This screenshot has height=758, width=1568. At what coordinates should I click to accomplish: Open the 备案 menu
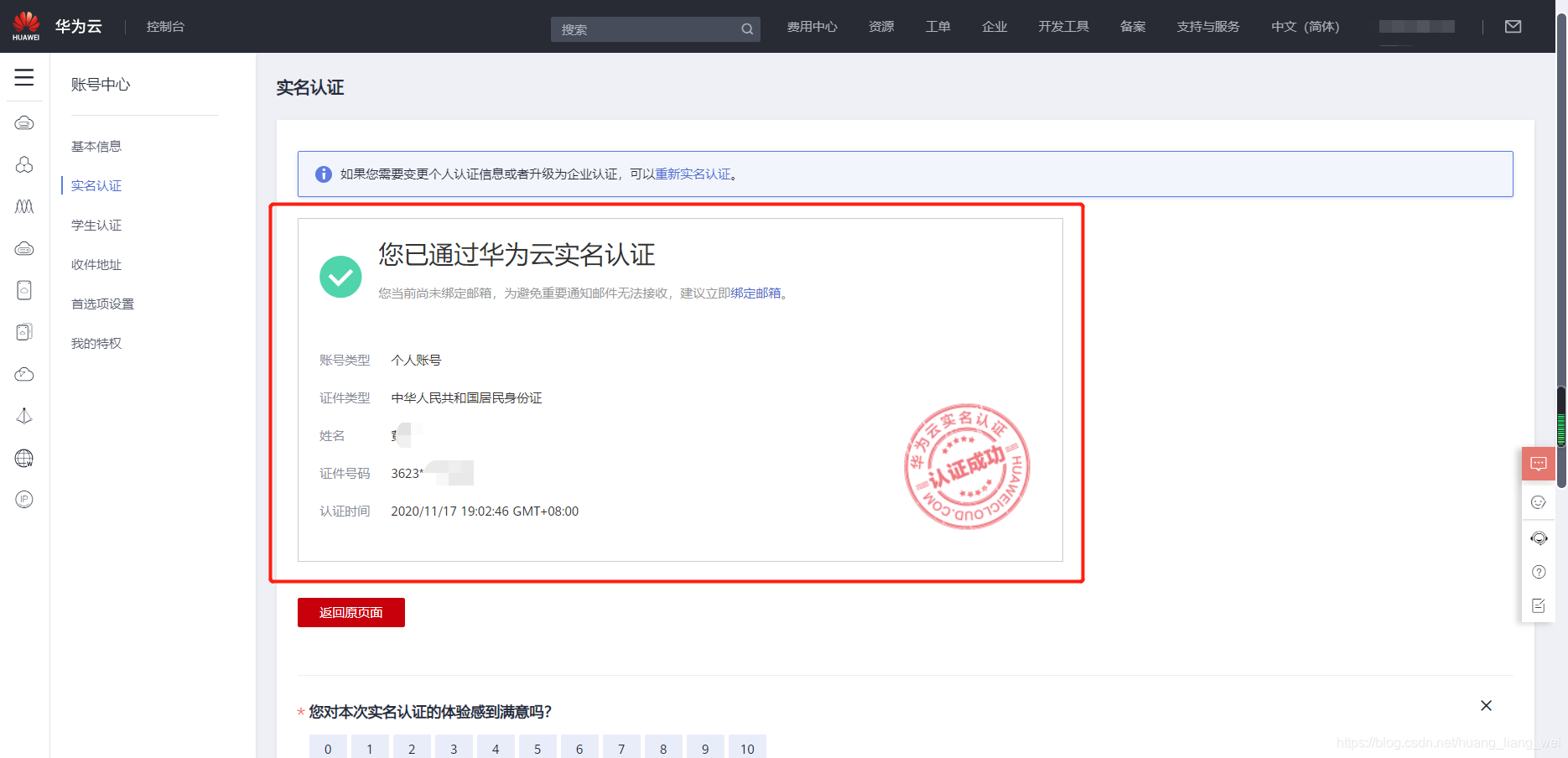(x=1133, y=27)
